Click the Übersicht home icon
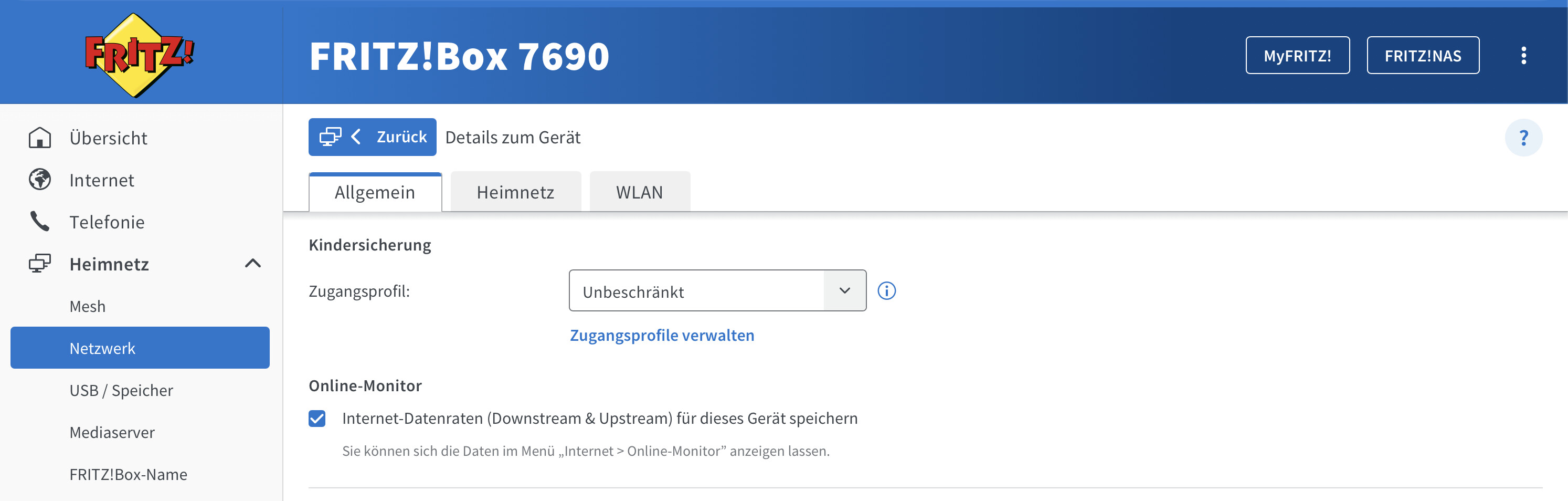The image size is (1568, 501). (40, 138)
